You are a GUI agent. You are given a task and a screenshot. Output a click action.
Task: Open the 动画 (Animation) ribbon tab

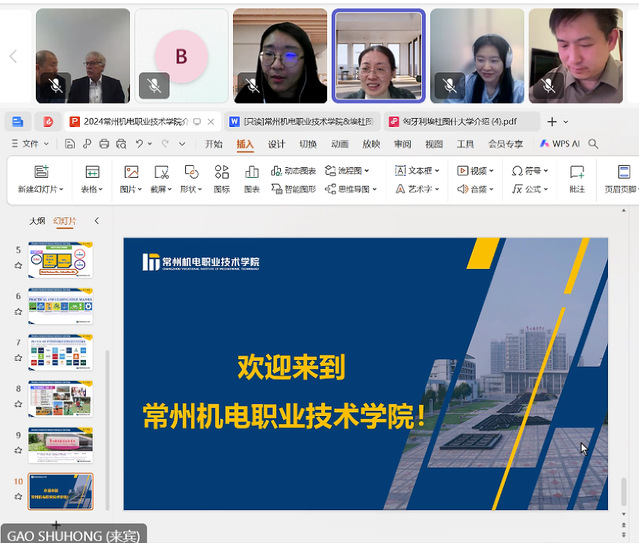[x=340, y=144]
